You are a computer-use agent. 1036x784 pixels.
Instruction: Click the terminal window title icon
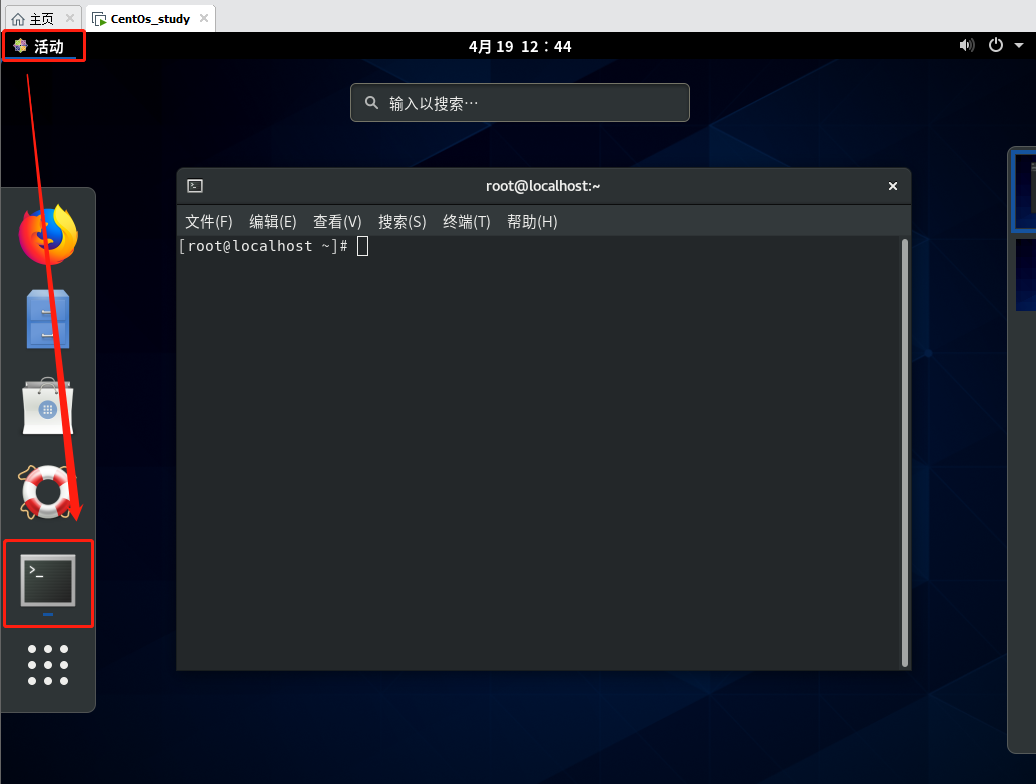(x=196, y=186)
